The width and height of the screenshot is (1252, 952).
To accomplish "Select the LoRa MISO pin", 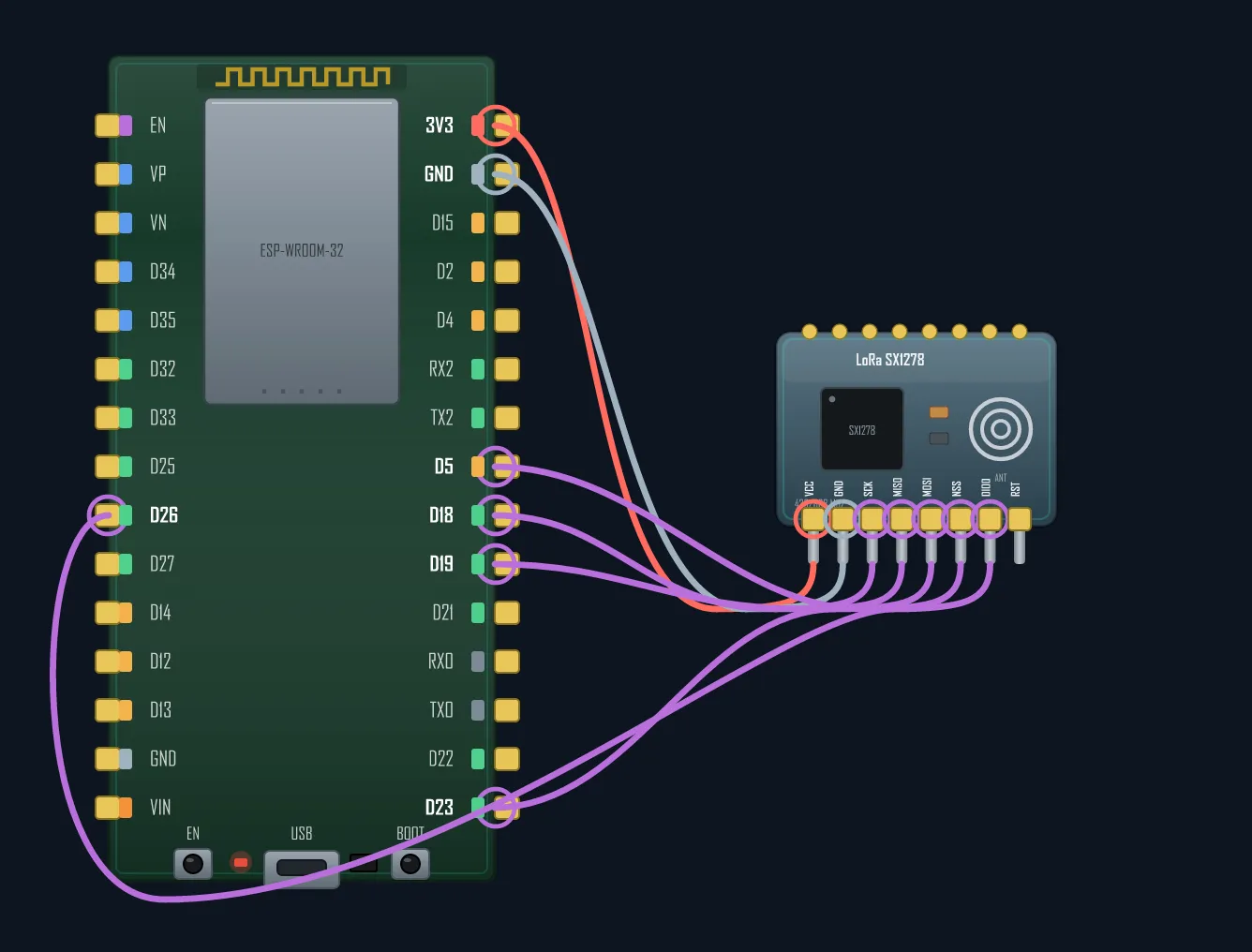I will (x=902, y=519).
